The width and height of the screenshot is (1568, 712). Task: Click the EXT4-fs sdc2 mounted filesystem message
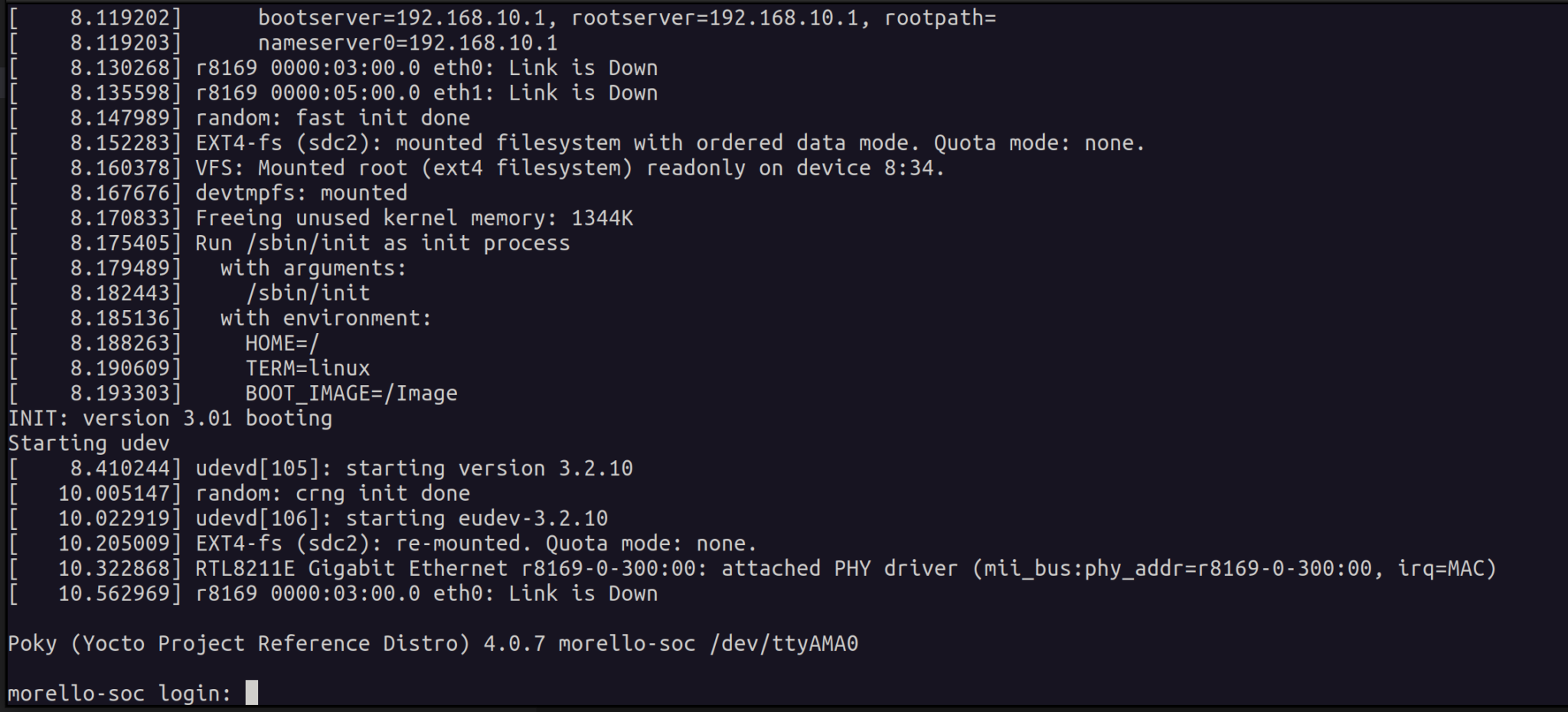tap(536, 142)
